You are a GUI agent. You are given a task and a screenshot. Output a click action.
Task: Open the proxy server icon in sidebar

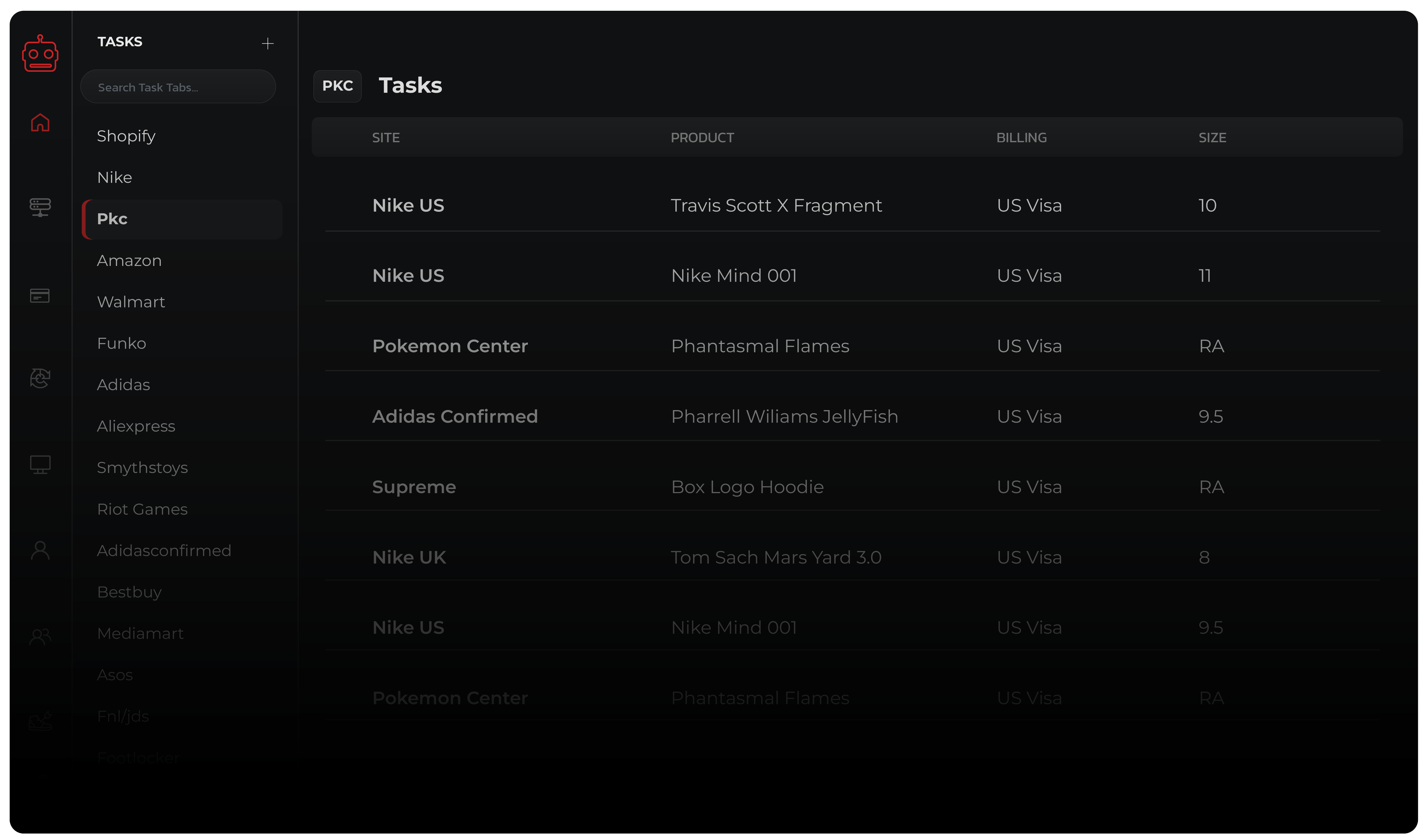pyautogui.click(x=40, y=207)
